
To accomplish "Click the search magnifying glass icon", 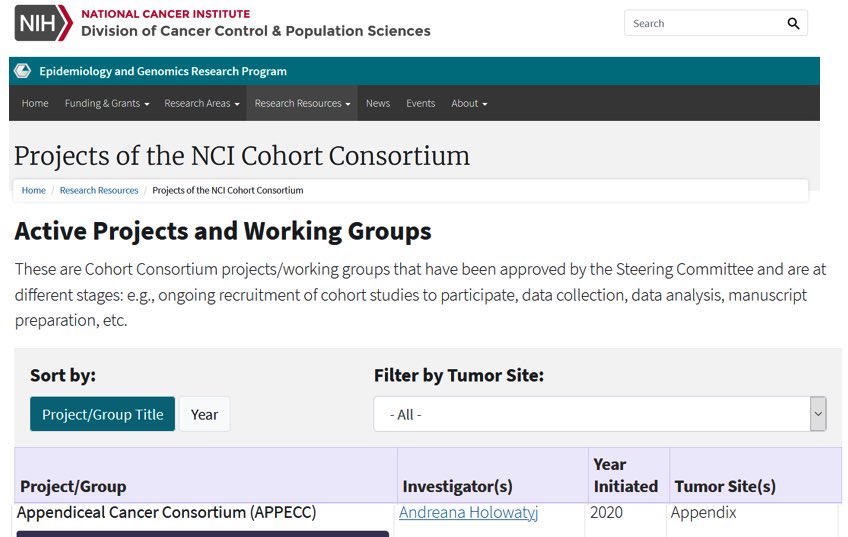I will [x=793, y=23].
